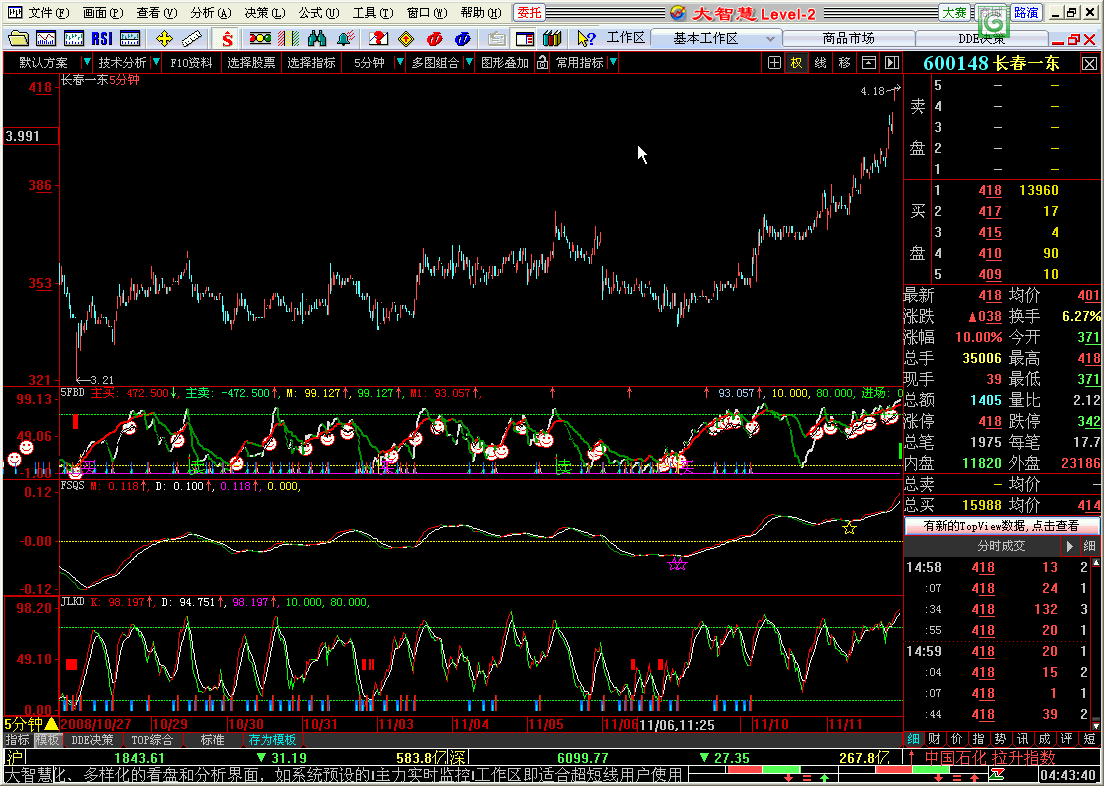Expand the 技术分析 dropdown arrow
The width and height of the screenshot is (1104, 786).
point(156,63)
